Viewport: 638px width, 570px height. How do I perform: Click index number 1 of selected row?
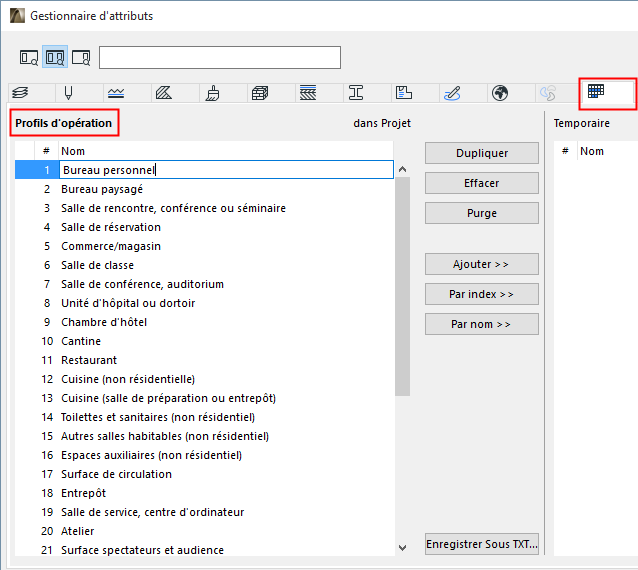pyautogui.click(x=47, y=170)
